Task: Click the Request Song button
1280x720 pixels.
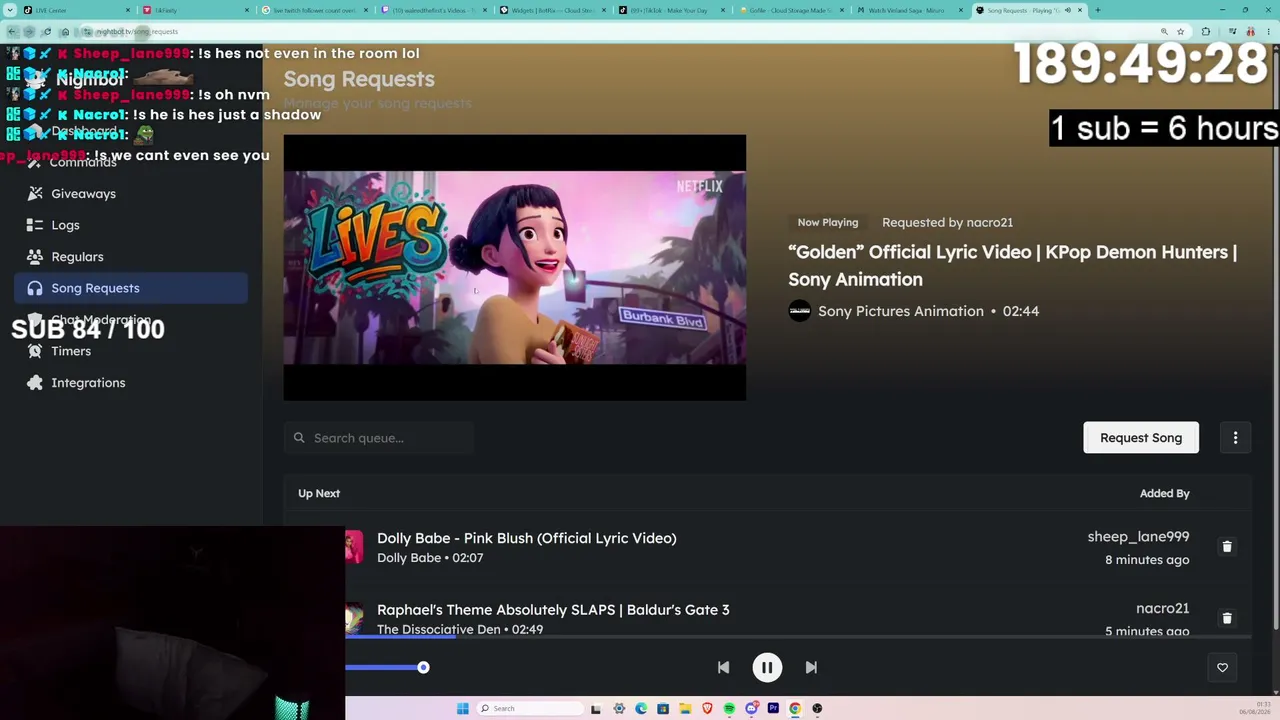Action: click(x=1141, y=438)
